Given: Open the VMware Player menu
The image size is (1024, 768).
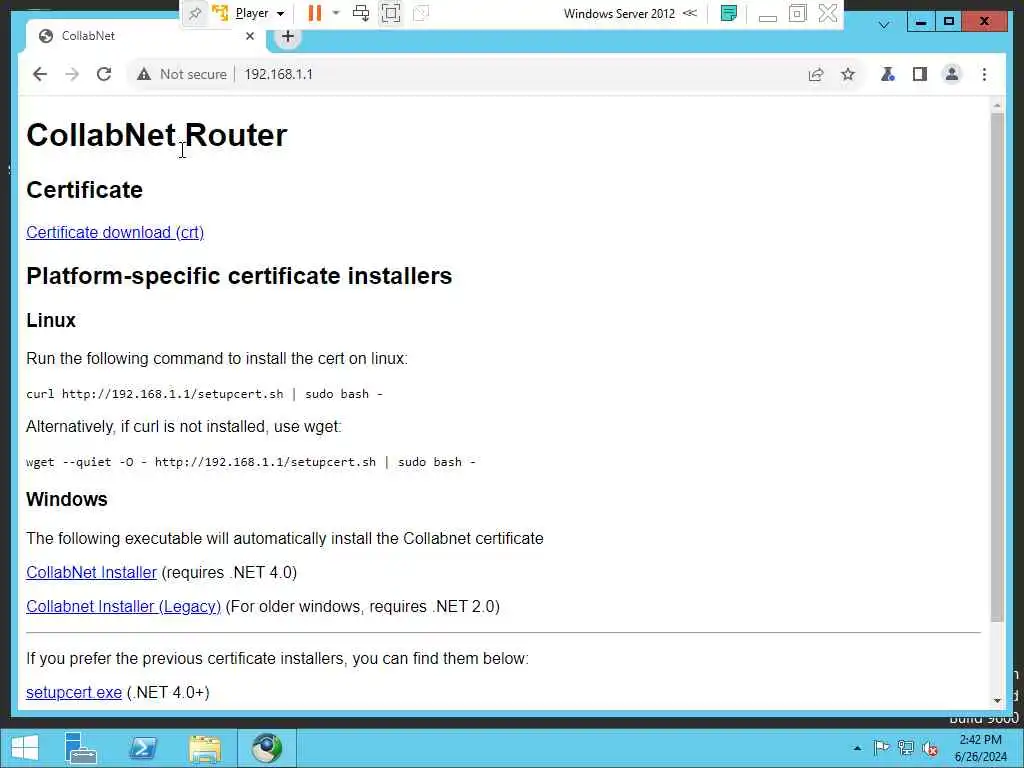Looking at the screenshot, I should (x=259, y=13).
